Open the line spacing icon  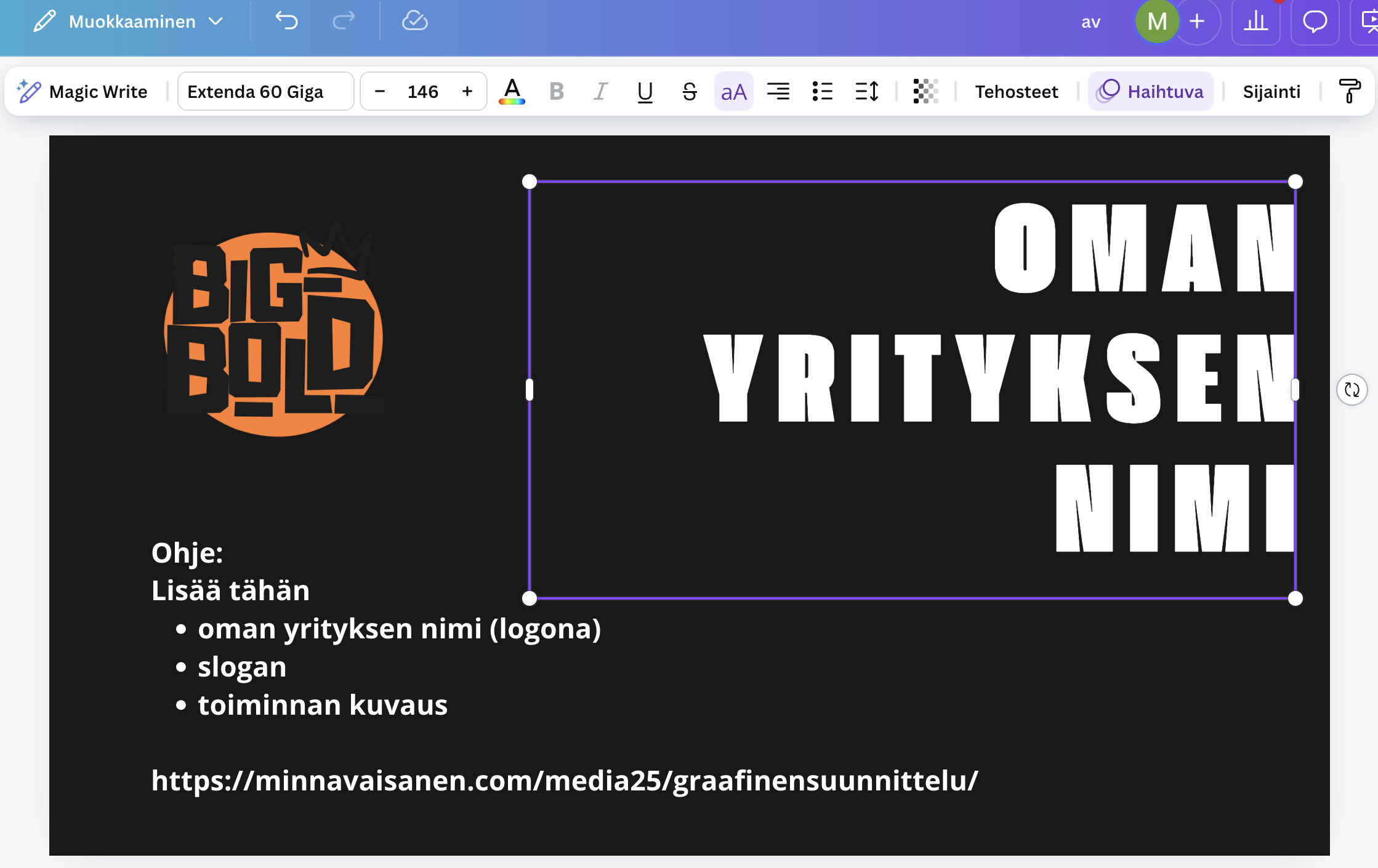(x=866, y=91)
